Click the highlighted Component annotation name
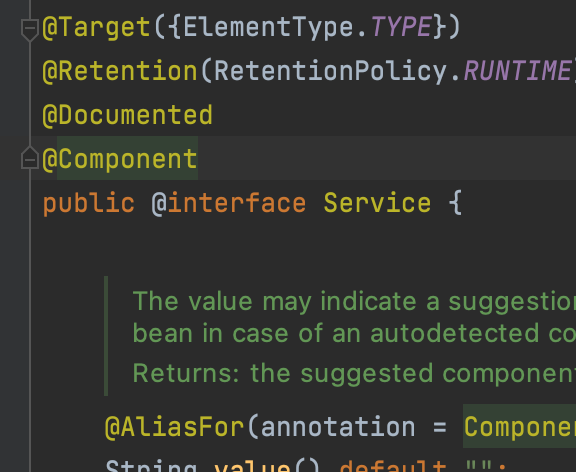 click(127, 158)
